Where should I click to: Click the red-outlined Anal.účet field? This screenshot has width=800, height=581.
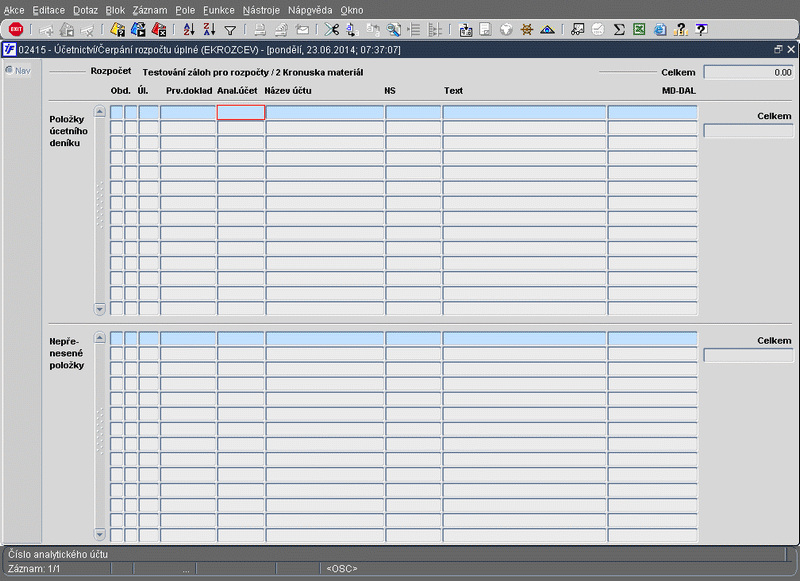click(x=241, y=113)
